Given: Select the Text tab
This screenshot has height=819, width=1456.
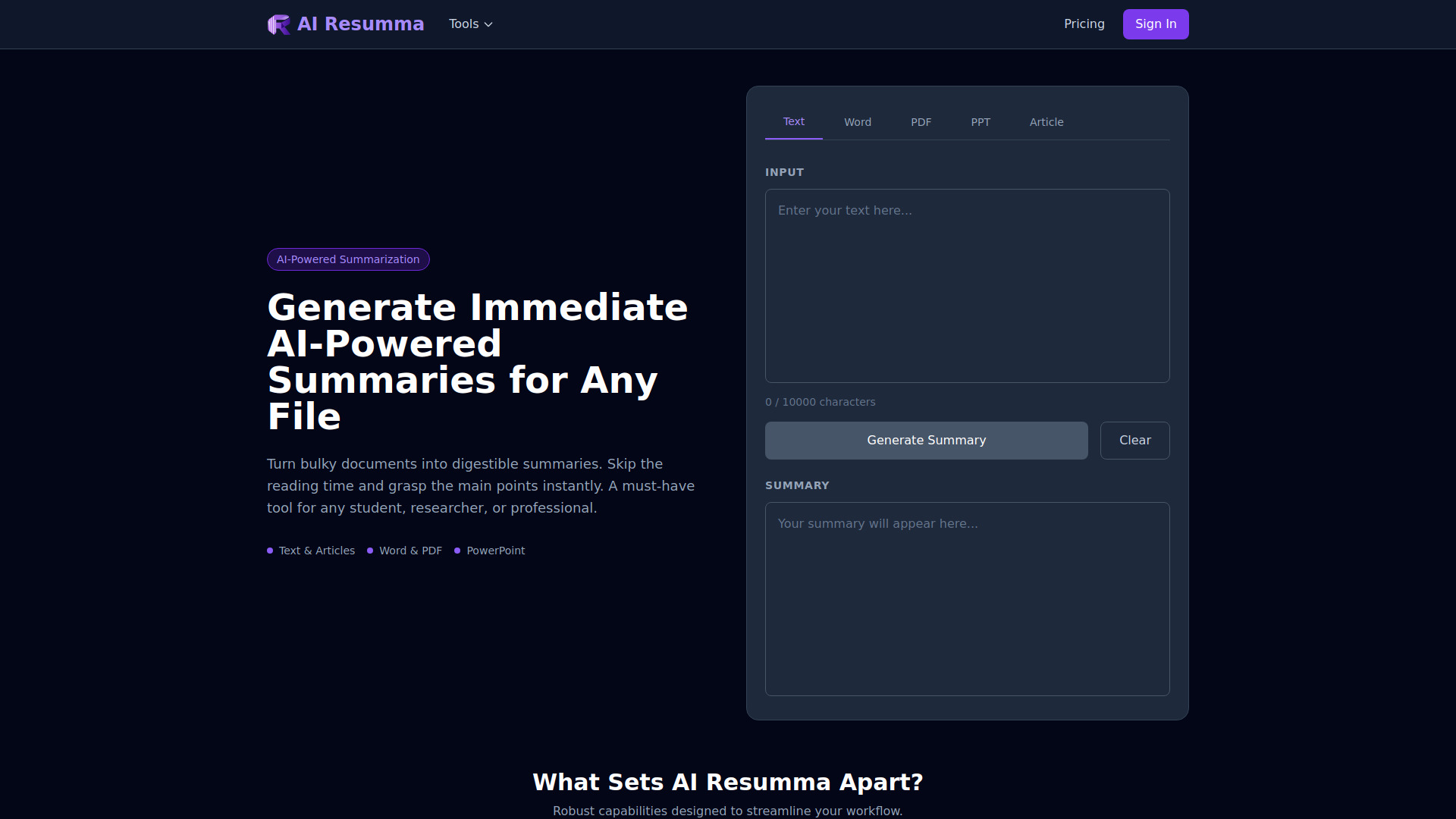Looking at the screenshot, I should 793,121.
